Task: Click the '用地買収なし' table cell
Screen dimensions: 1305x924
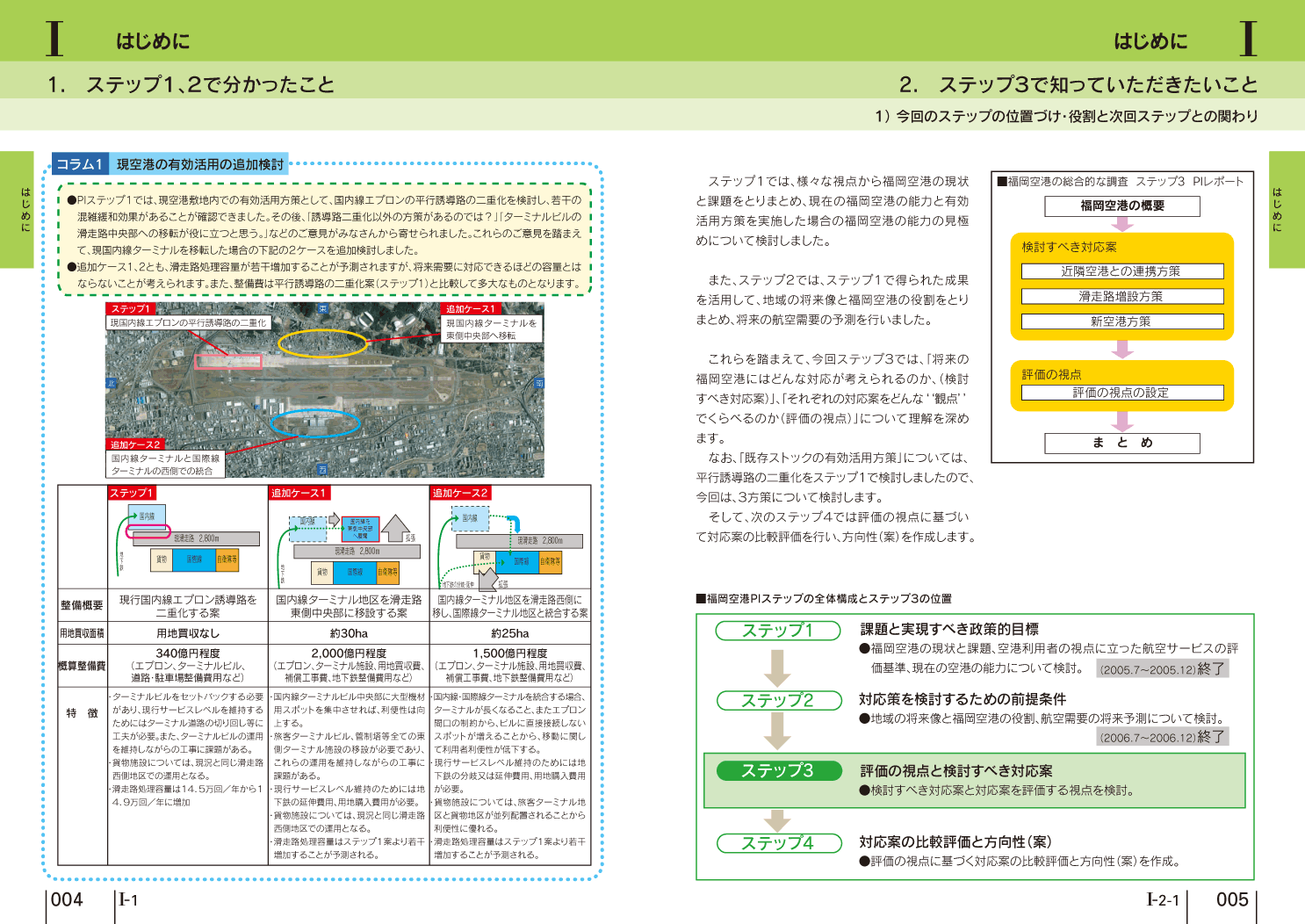Action: point(188,633)
